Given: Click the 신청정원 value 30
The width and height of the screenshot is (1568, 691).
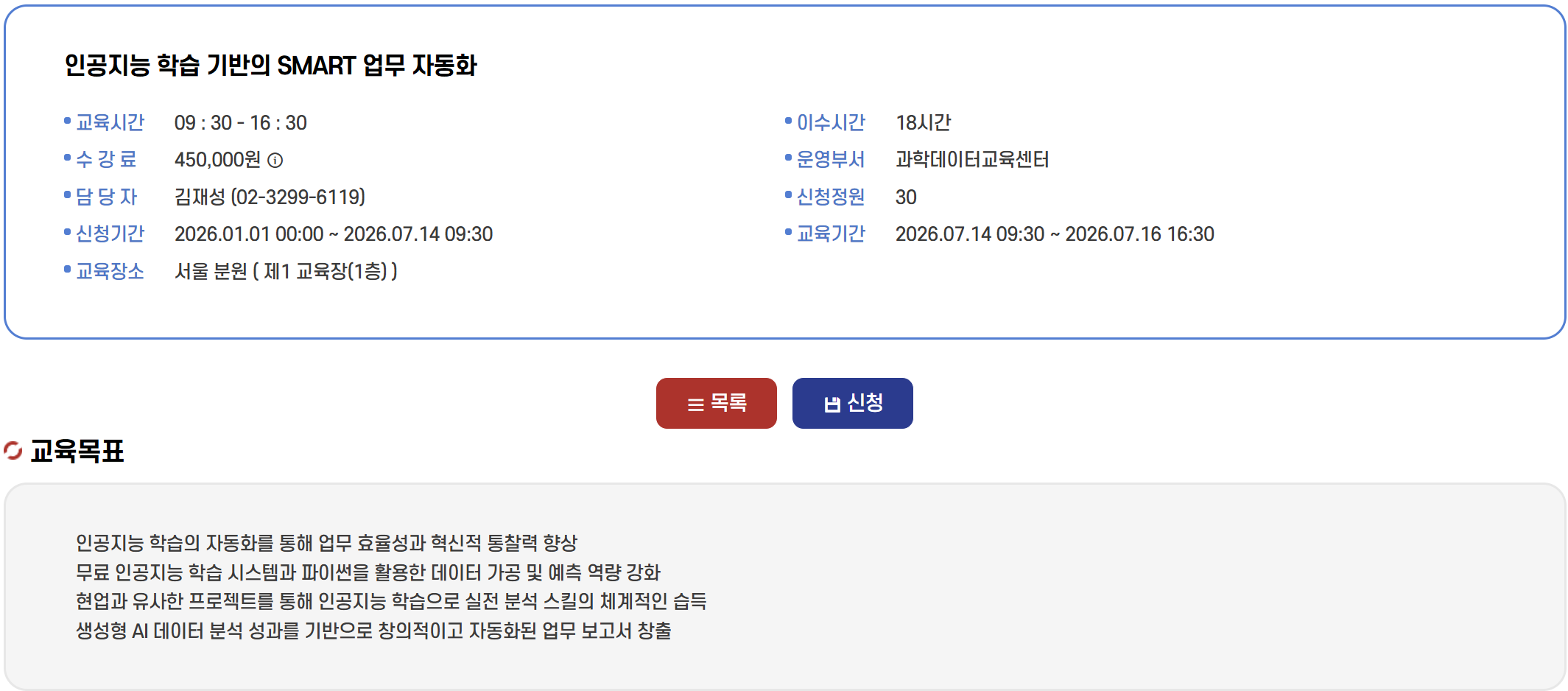Looking at the screenshot, I should pos(905,197).
